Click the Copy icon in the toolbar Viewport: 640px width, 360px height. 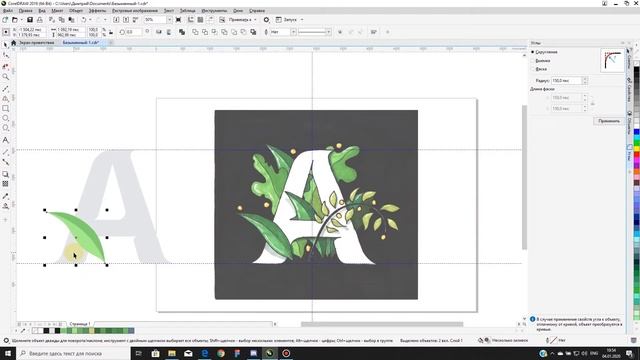click(62, 20)
